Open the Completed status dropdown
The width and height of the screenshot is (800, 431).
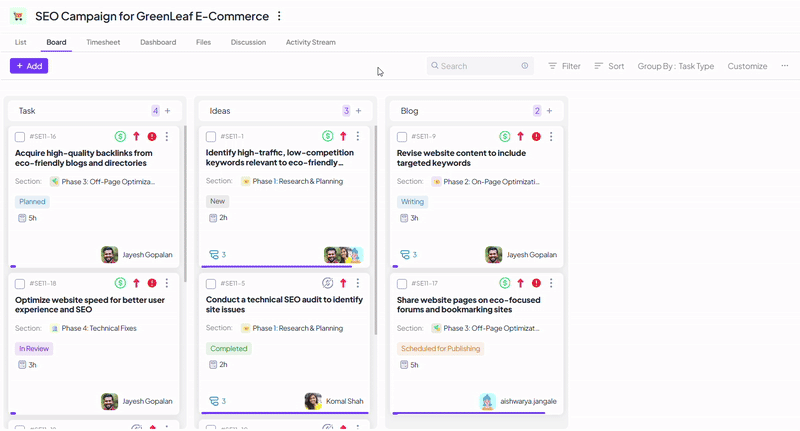[x=229, y=348]
